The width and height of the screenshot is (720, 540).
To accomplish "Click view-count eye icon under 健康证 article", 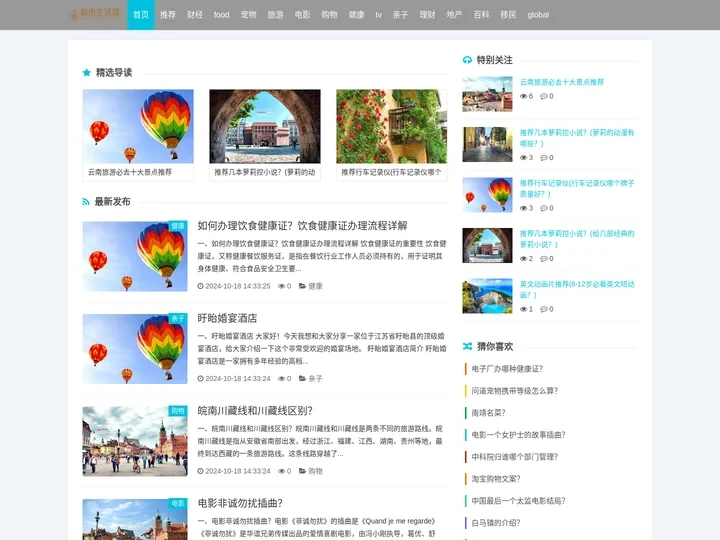I will click(281, 286).
